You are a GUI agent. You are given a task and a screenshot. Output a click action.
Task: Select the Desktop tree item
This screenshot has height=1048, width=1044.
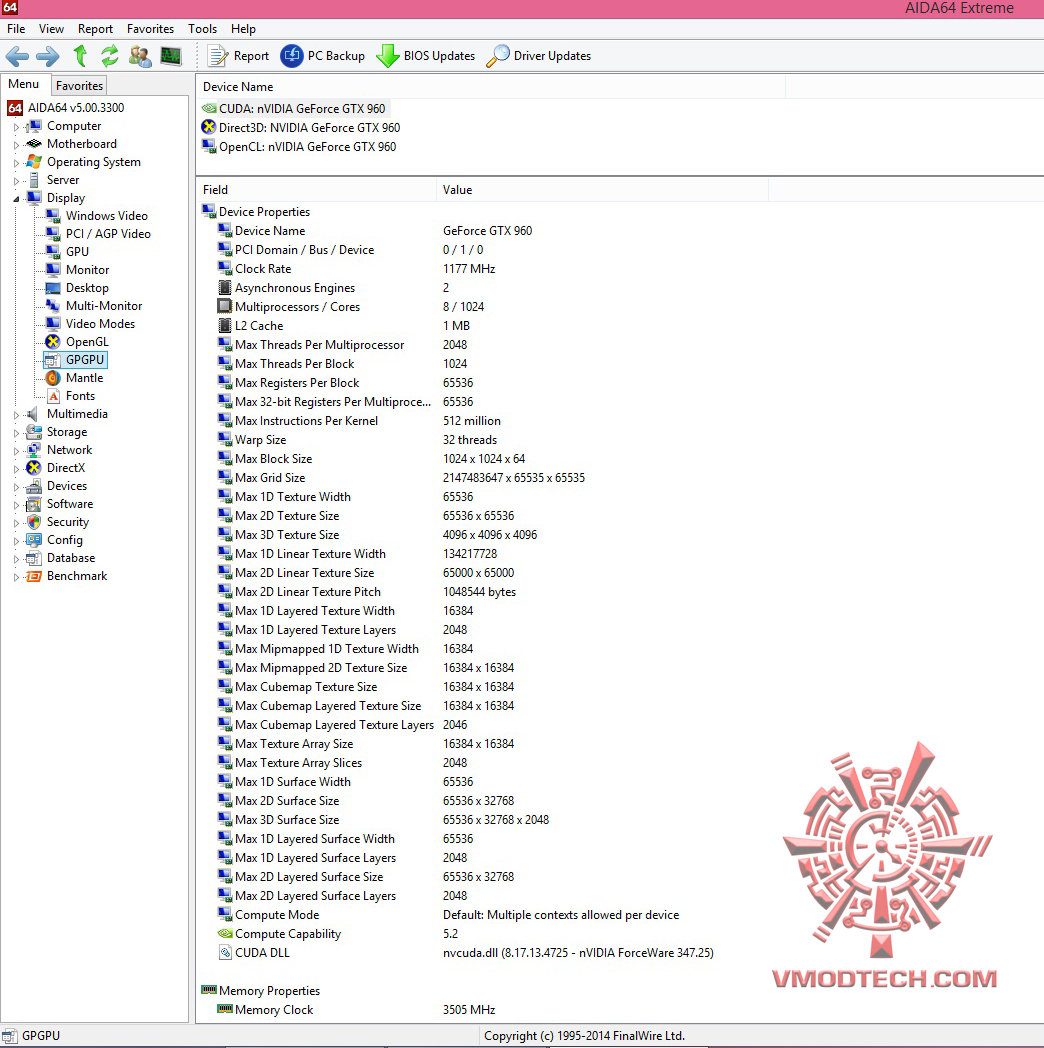tap(77, 288)
